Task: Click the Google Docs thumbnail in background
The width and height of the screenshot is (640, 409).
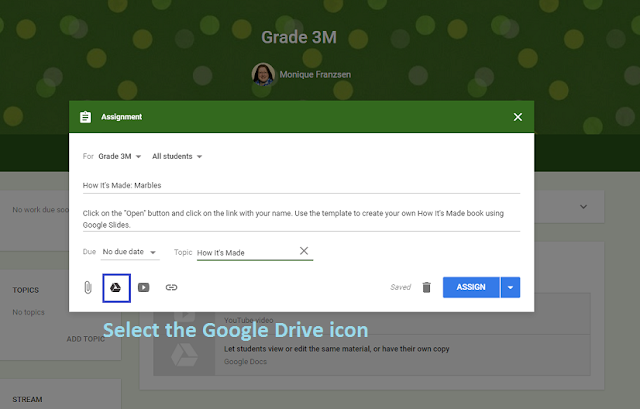Action: (184, 355)
